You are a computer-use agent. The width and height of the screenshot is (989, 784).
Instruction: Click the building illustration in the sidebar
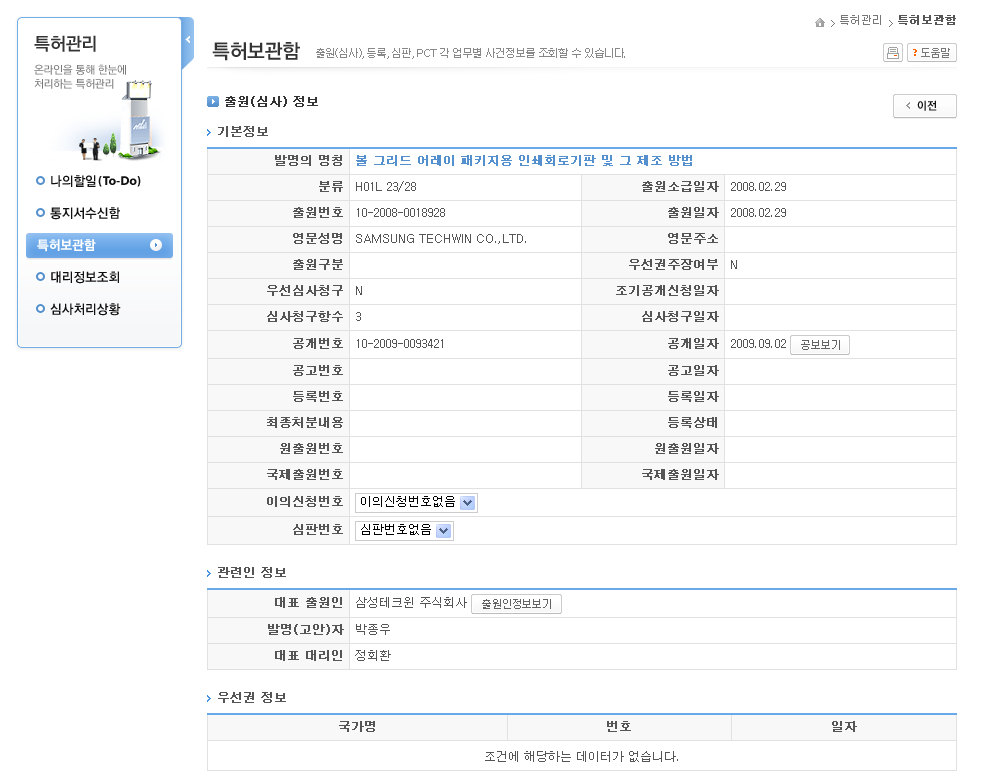[x=135, y=120]
